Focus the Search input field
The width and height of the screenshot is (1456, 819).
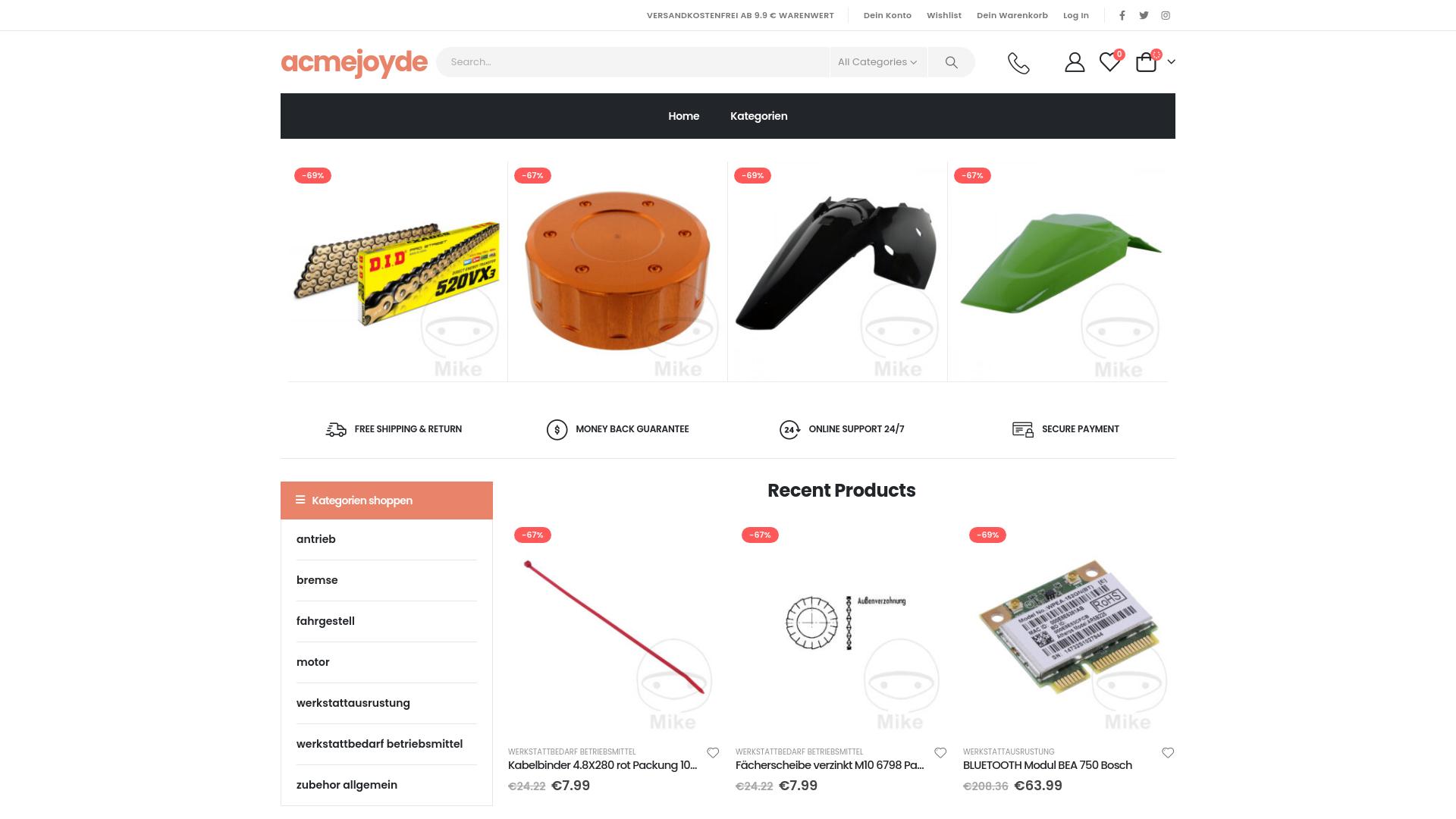click(633, 62)
